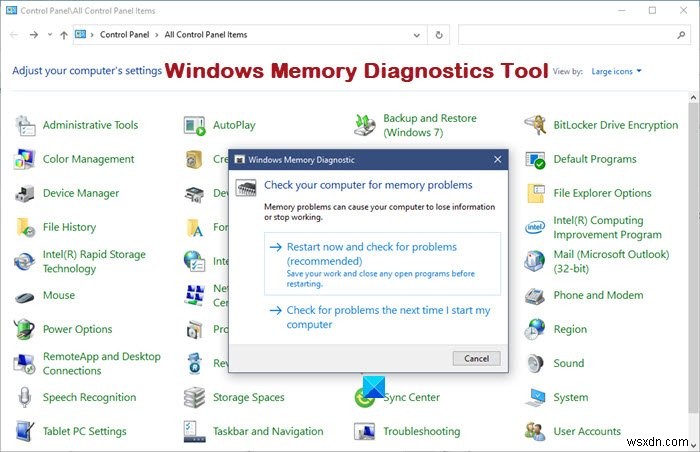Open Mail (Microsoft Outlook) icon
Viewport: 700px width, 452px height.
coord(535,261)
